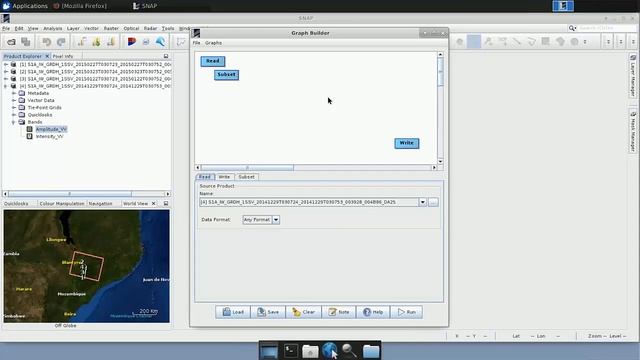This screenshot has height=360, width=640.
Task: Open the rightmost folder icon in the dock
Action: [x=371, y=351]
